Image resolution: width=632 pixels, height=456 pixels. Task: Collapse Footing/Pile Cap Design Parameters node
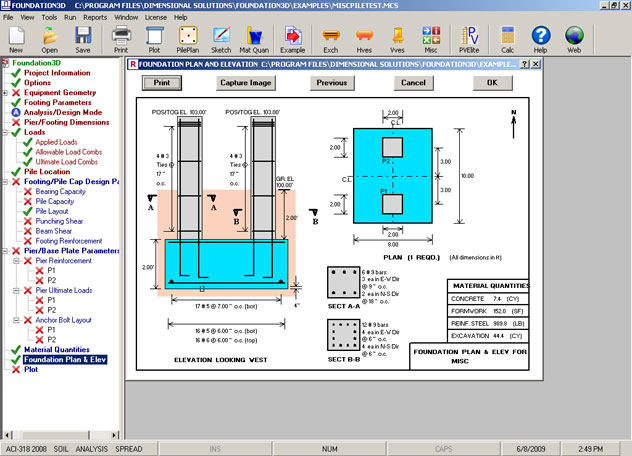click(x=5, y=182)
